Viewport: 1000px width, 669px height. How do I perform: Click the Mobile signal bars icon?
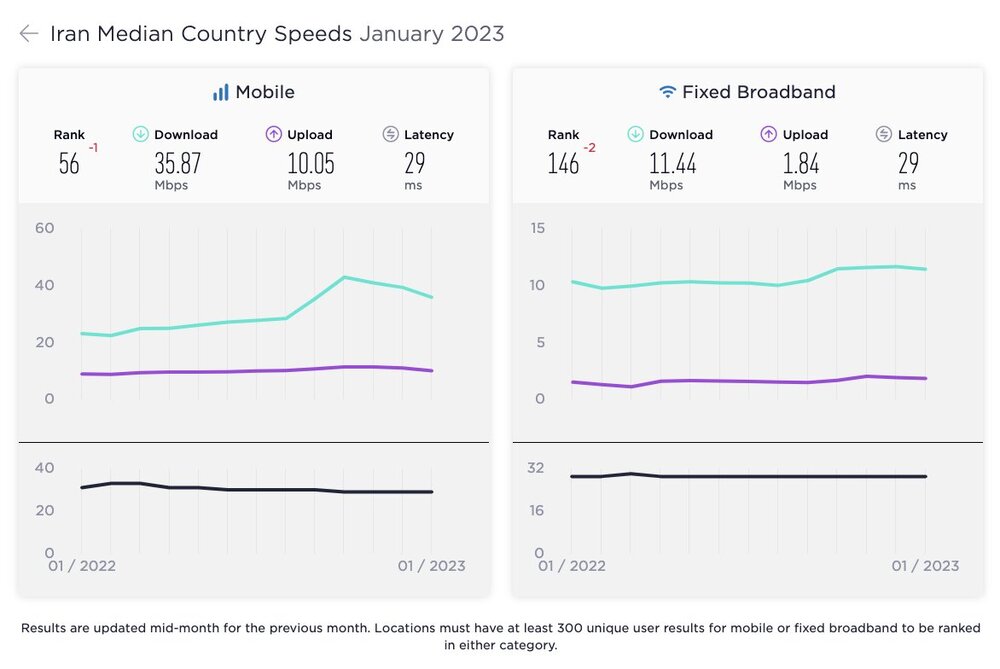220,93
